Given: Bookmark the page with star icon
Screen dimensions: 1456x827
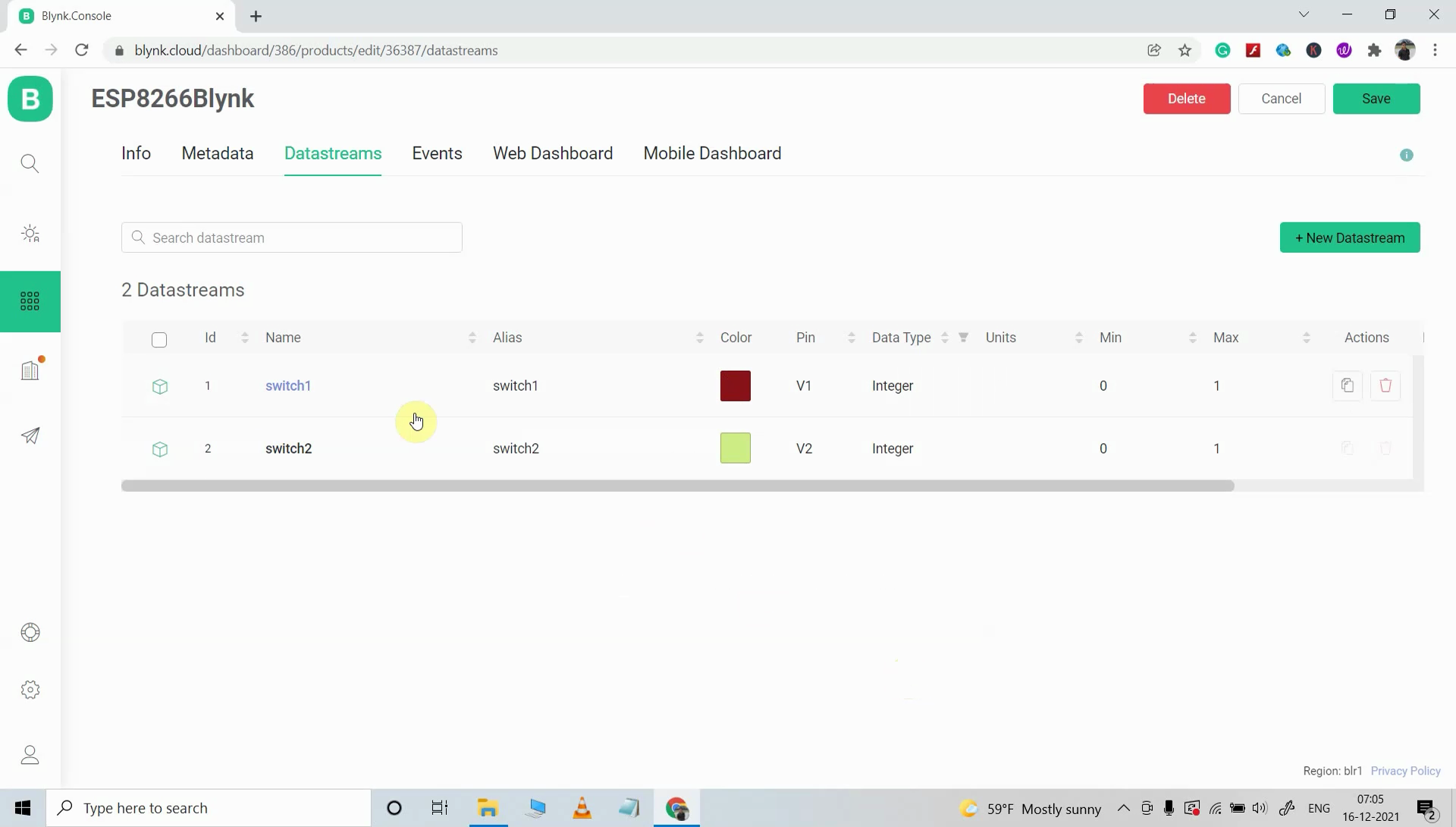Looking at the screenshot, I should [1185, 50].
